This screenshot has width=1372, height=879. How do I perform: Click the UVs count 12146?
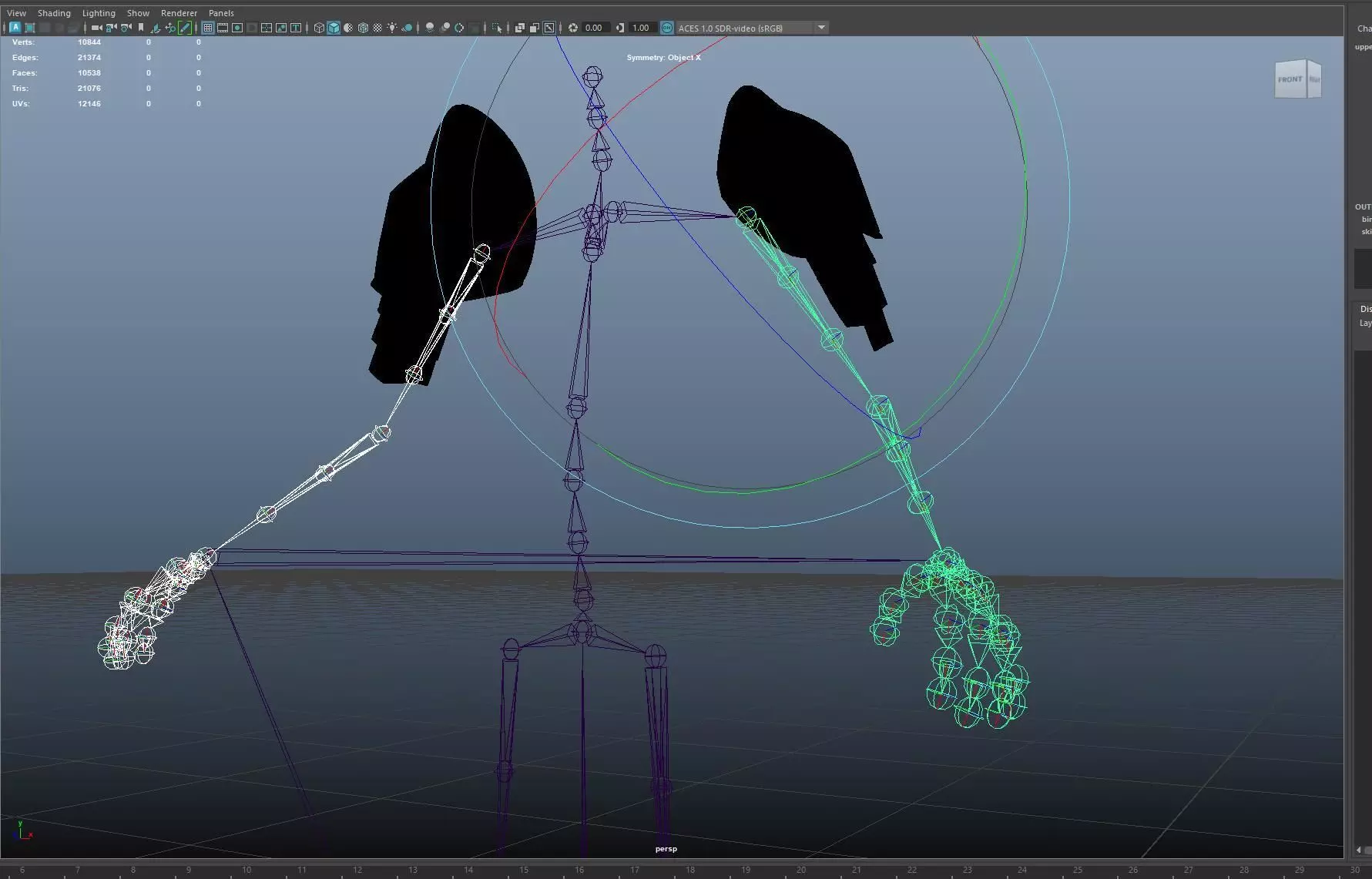(89, 104)
